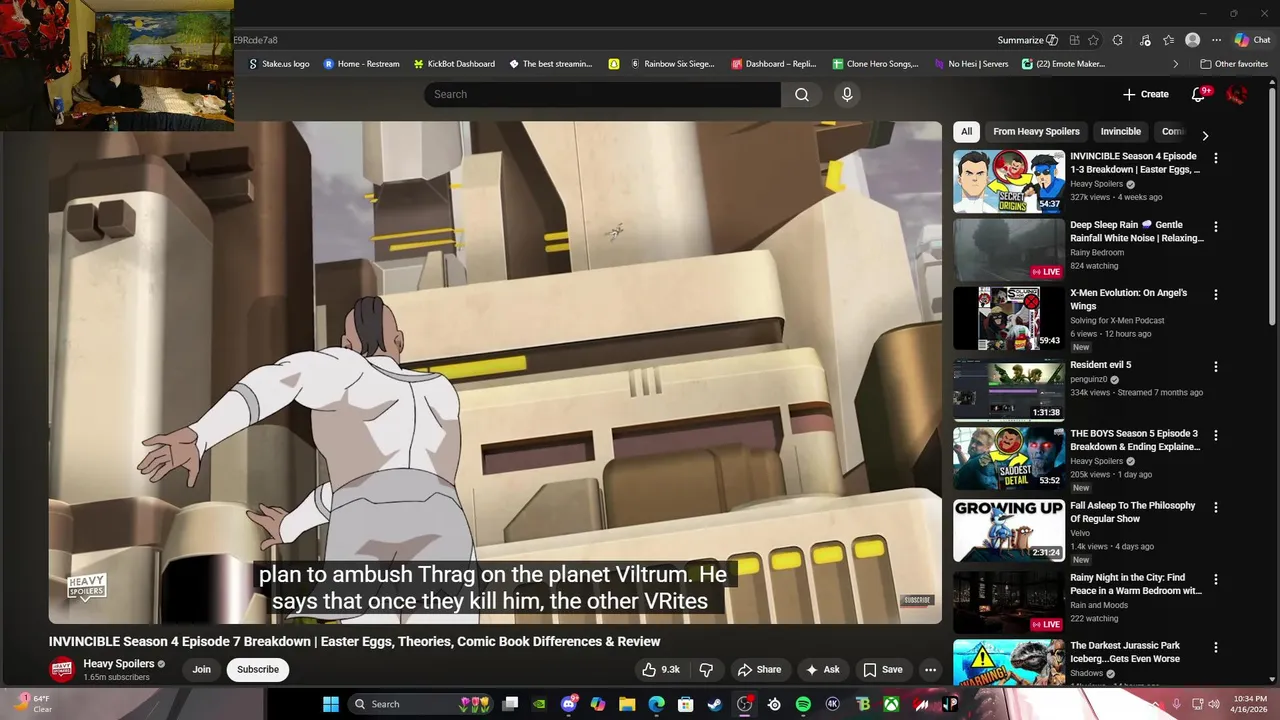This screenshot has width=1280, height=720.
Task: Save video to playlist
Action: 883,670
